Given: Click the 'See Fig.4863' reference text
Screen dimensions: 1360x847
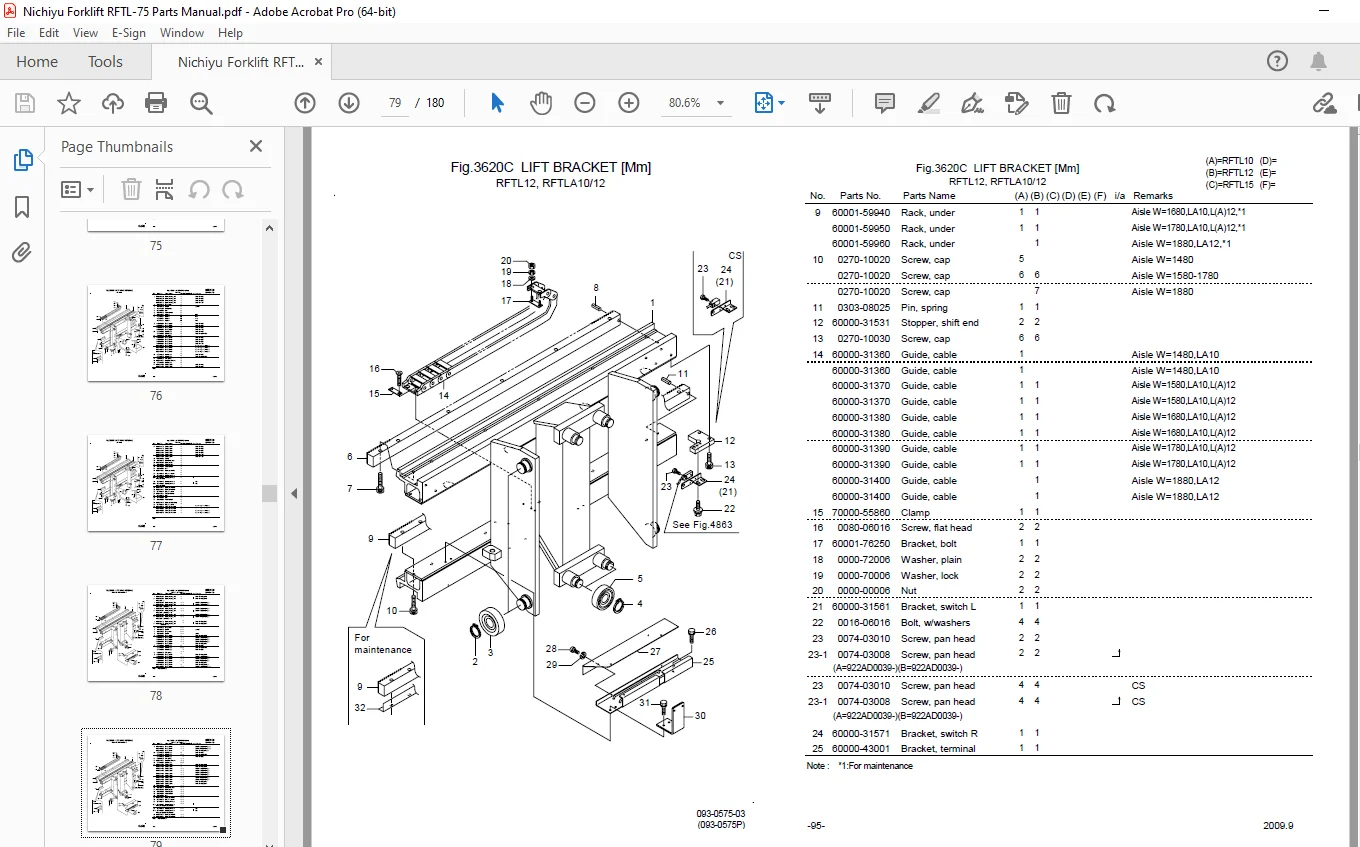Looking at the screenshot, I should [x=702, y=525].
